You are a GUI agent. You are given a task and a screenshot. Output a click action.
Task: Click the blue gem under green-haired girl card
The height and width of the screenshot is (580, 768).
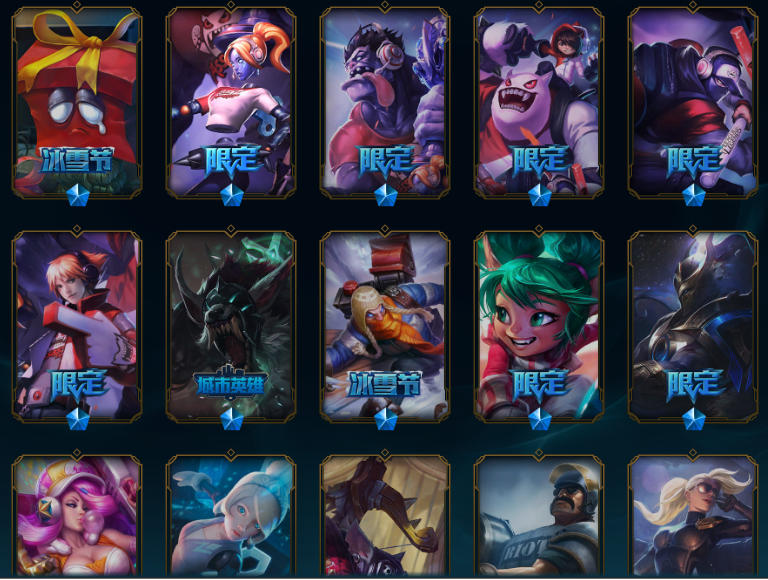(x=540, y=419)
